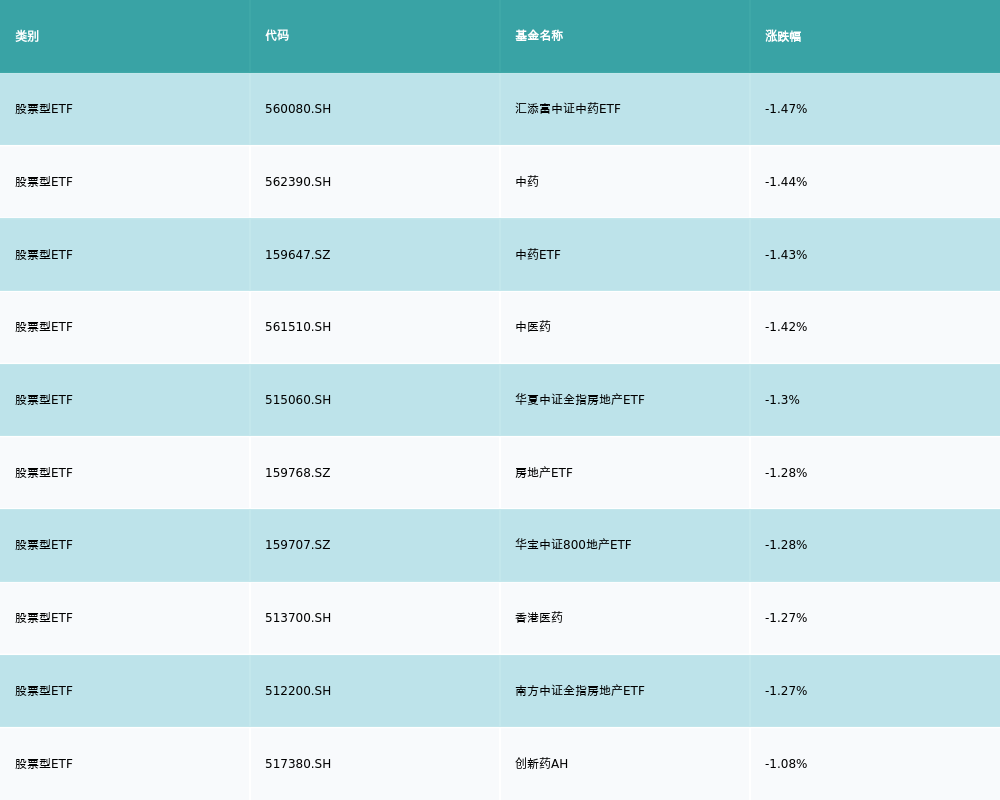Click the -1.3% change value
Image resolution: width=1000 pixels, height=800 pixels.
(x=782, y=400)
